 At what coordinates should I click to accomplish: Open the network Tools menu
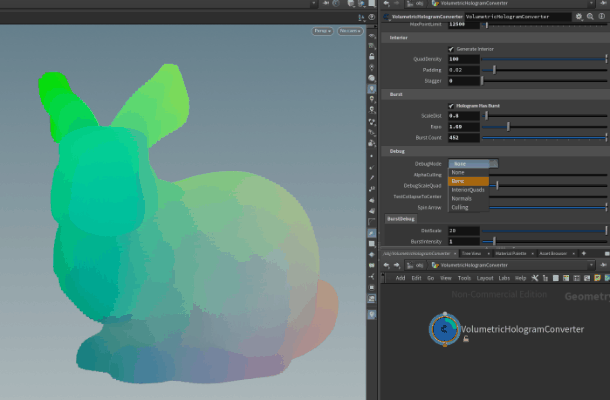(464, 278)
